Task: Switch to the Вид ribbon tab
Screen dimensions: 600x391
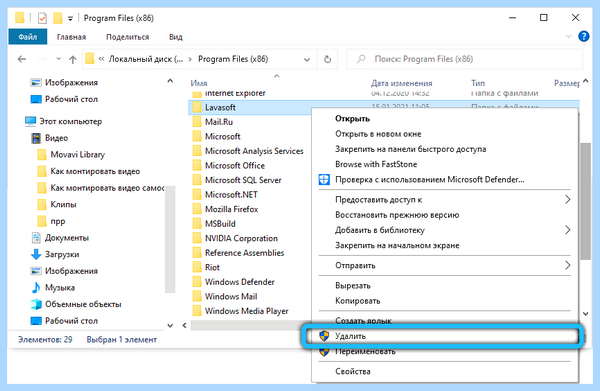Action: pos(176,37)
